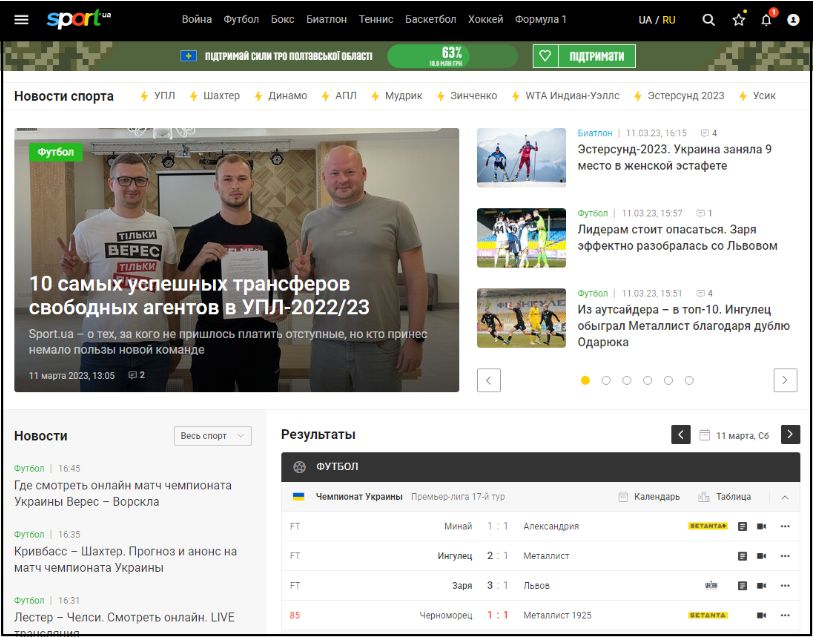Image resolution: width=813 pixels, height=637 pixels.
Task: Switch language to RU
Action: [x=669, y=20]
